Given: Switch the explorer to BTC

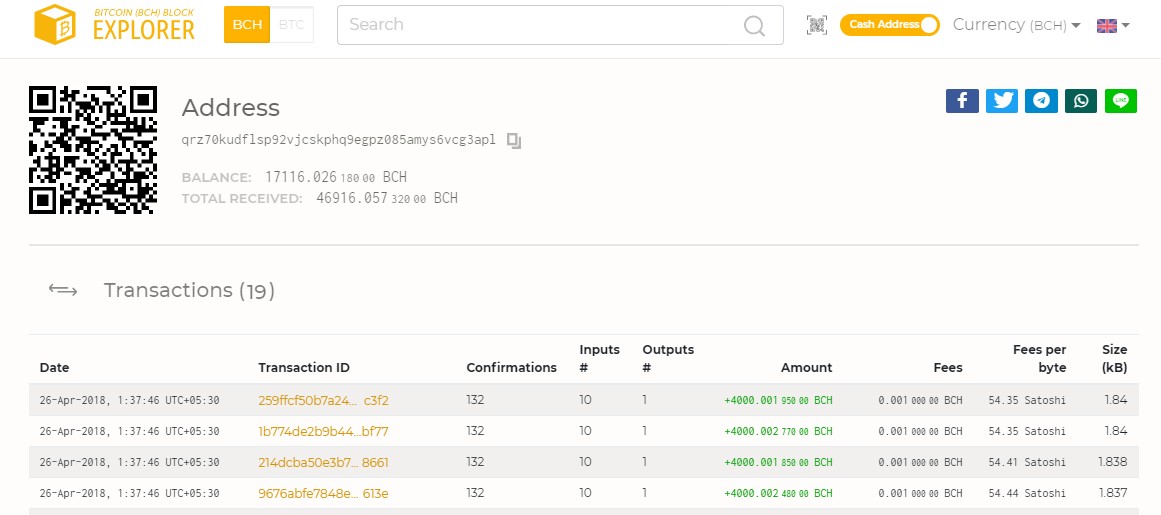Looking at the screenshot, I should pos(292,24).
